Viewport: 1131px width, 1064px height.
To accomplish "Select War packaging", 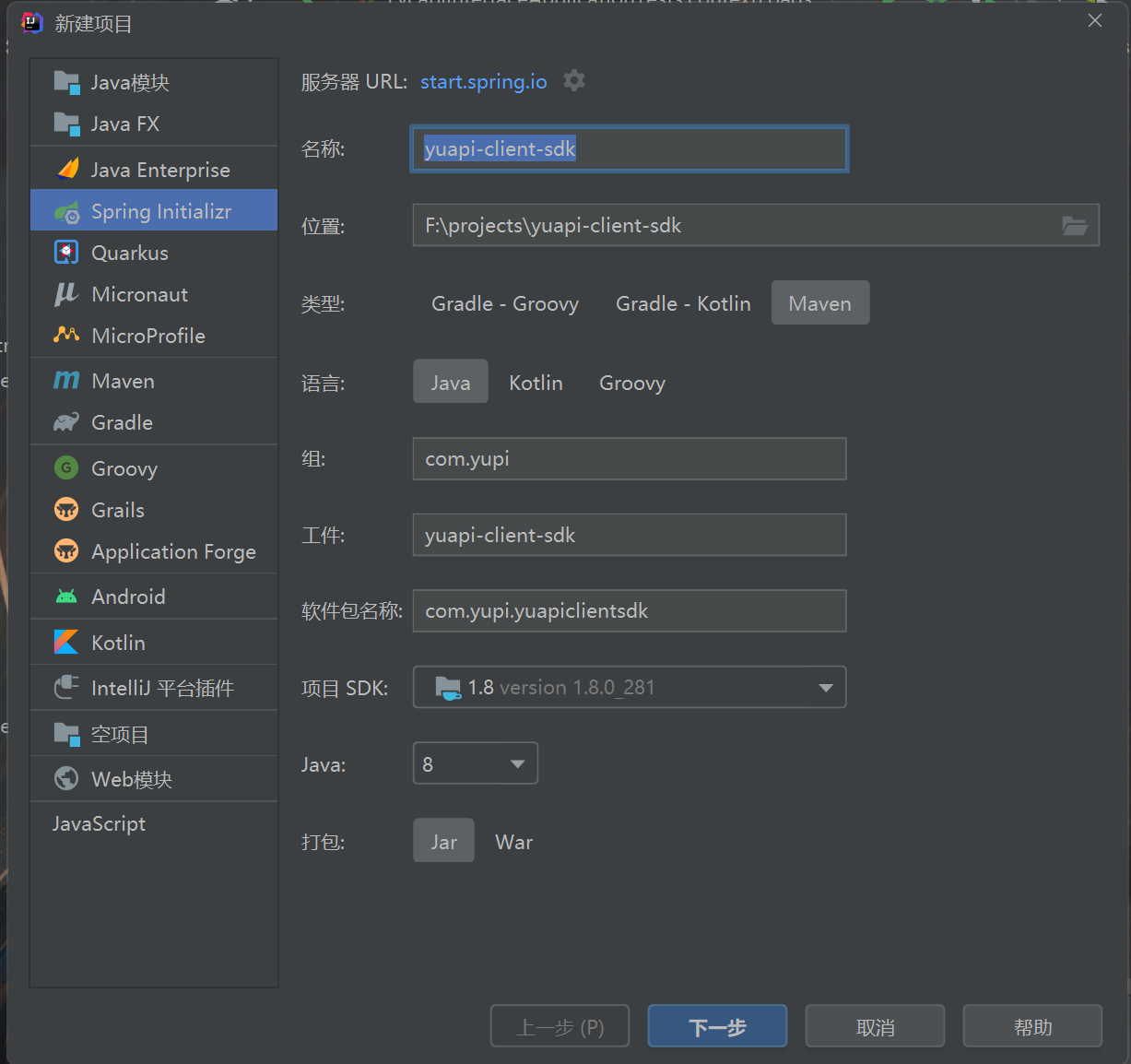I will [514, 842].
